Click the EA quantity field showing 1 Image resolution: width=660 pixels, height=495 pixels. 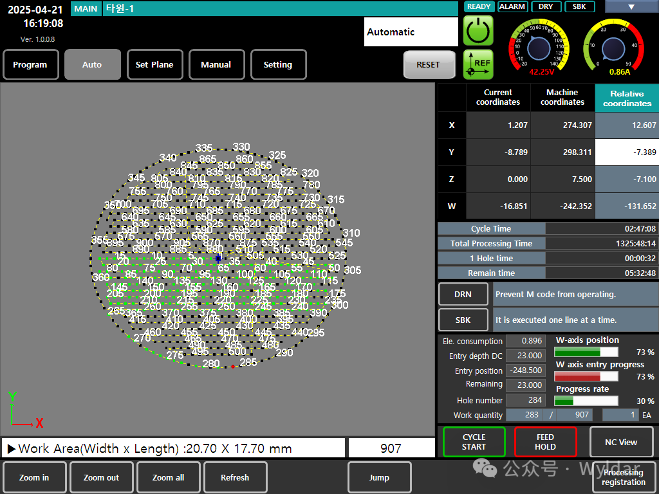point(621,415)
